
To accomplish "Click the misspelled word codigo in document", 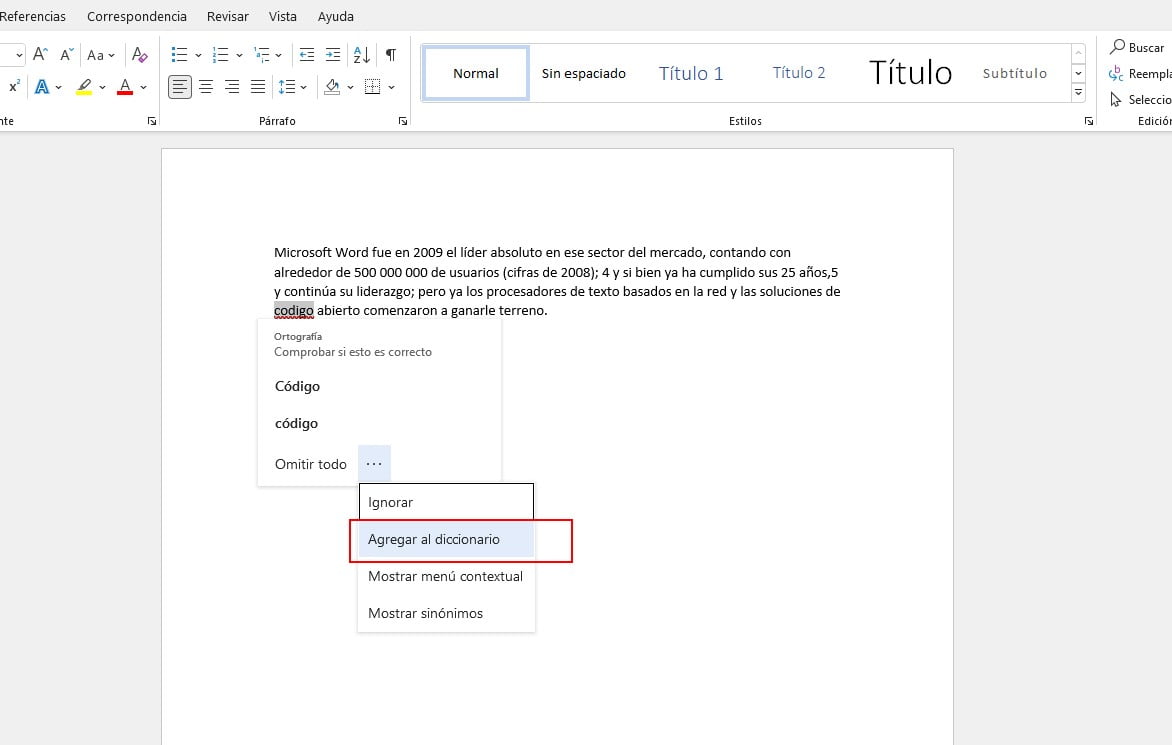I will pyautogui.click(x=294, y=310).
